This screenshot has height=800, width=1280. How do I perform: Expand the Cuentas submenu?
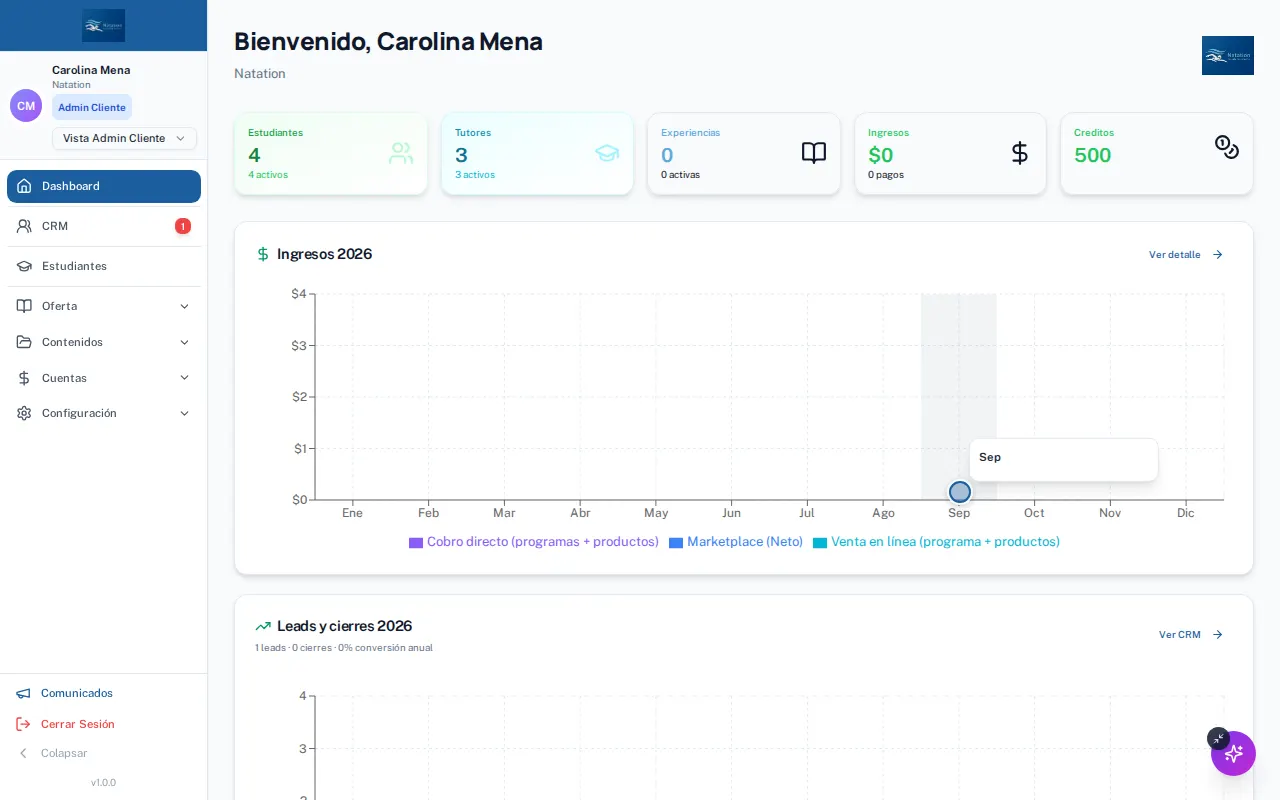104,378
